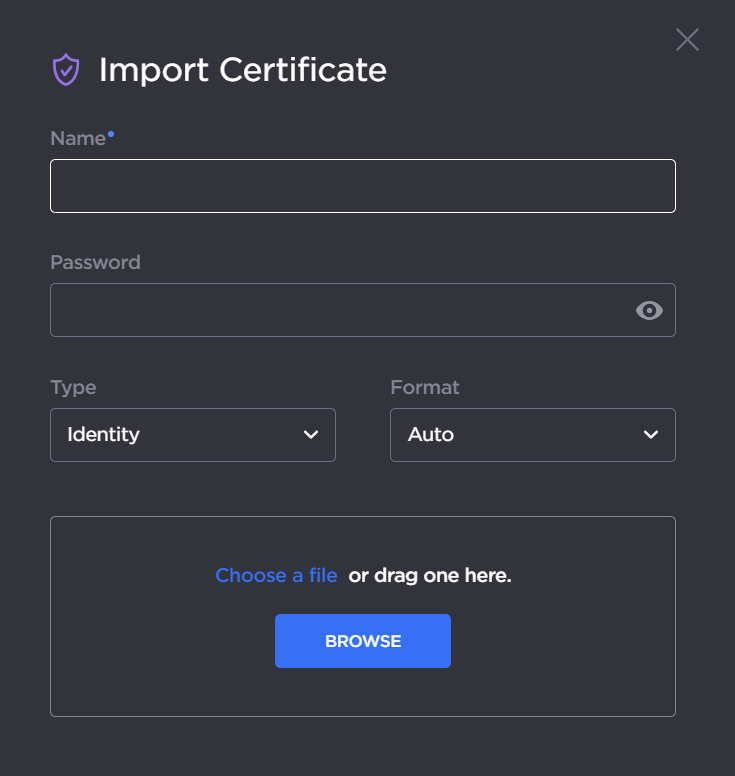Click the Import Certificate title text

point(242,70)
